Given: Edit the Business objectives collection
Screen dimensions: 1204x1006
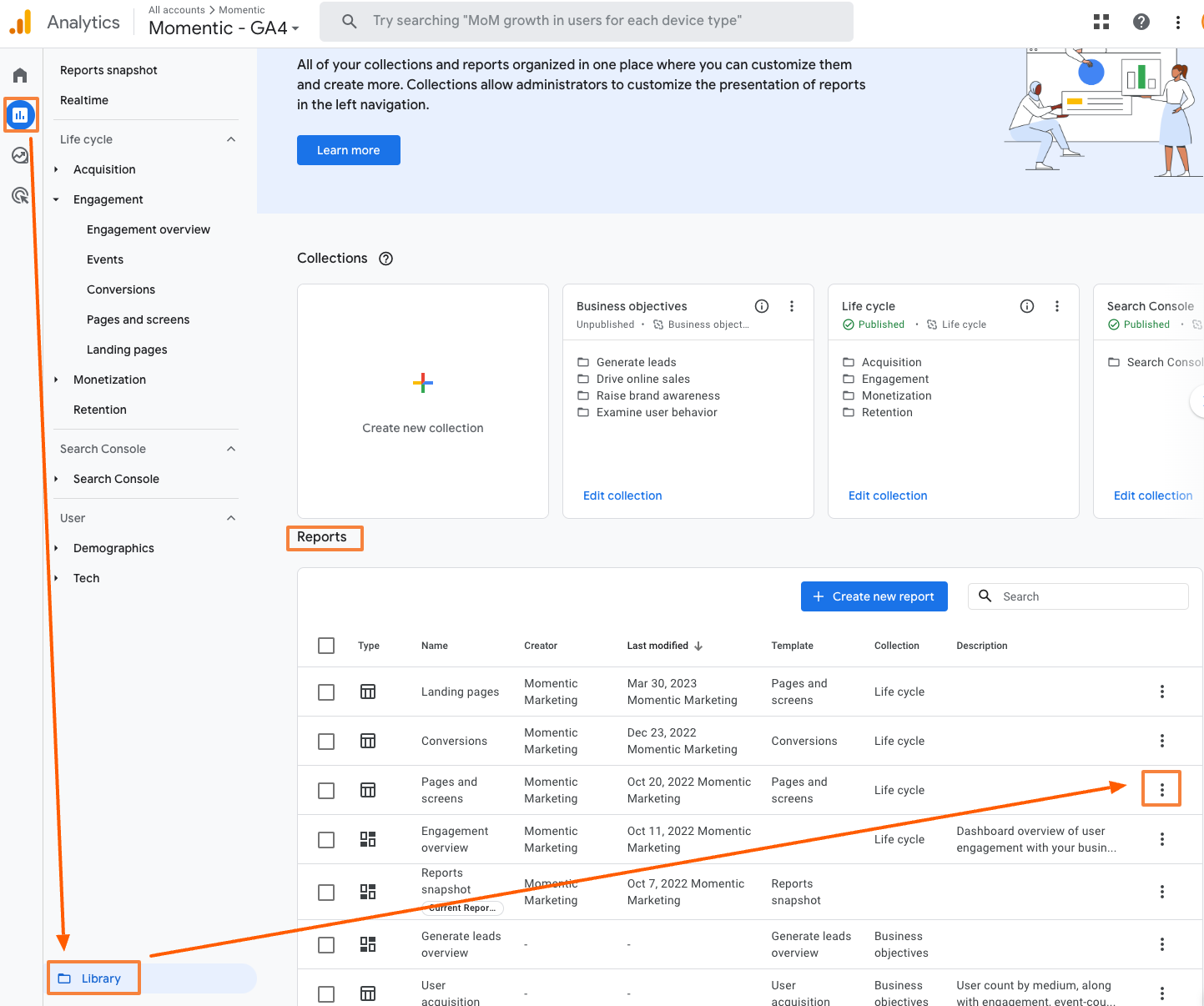Looking at the screenshot, I should coord(622,495).
